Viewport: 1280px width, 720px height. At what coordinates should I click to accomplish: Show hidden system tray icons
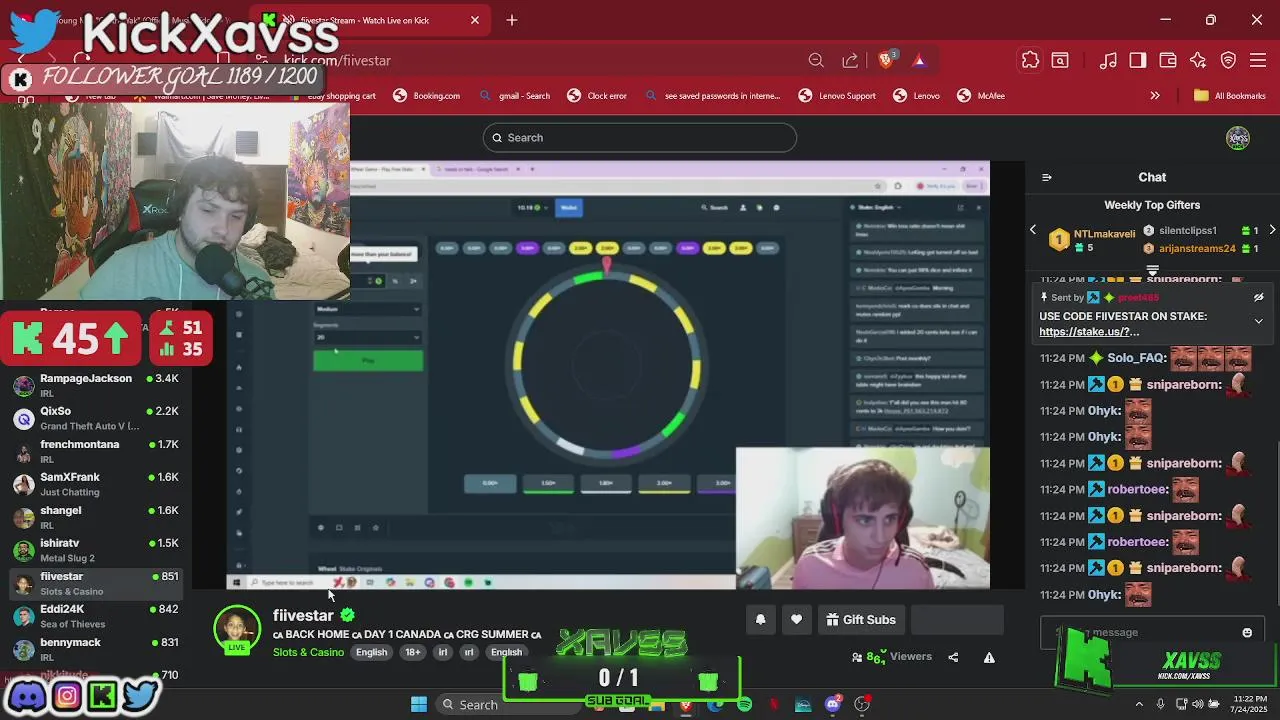(x=1139, y=705)
